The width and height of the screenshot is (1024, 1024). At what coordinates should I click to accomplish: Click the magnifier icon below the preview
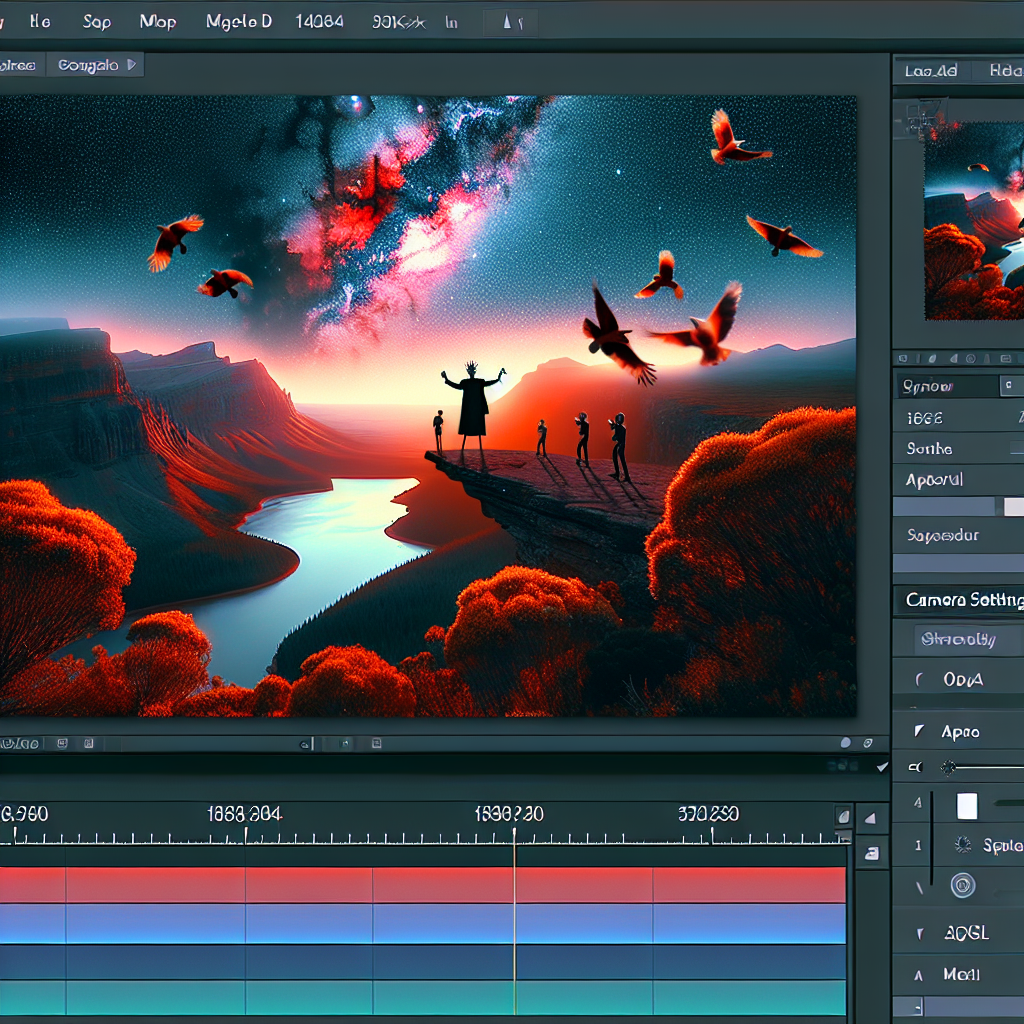[x=303, y=744]
